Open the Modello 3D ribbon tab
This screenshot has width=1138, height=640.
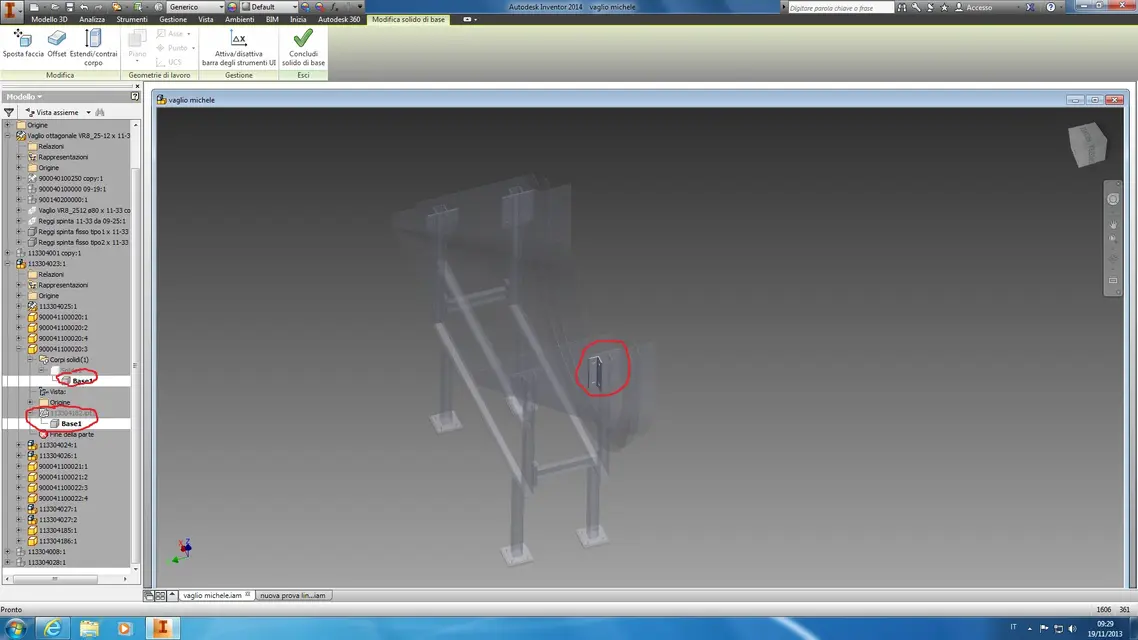(49, 20)
